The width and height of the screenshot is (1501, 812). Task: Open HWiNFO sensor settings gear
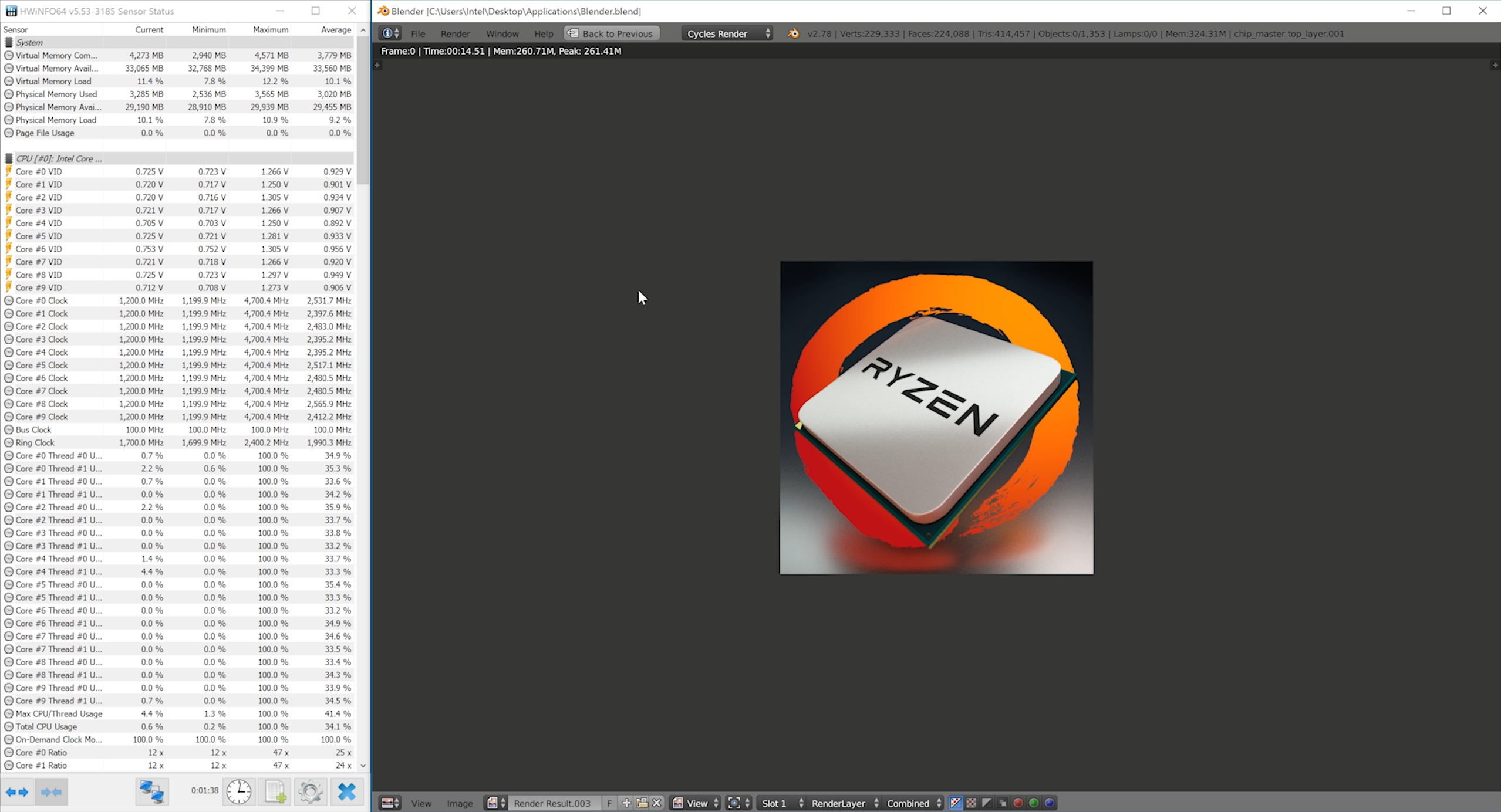coord(311,792)
